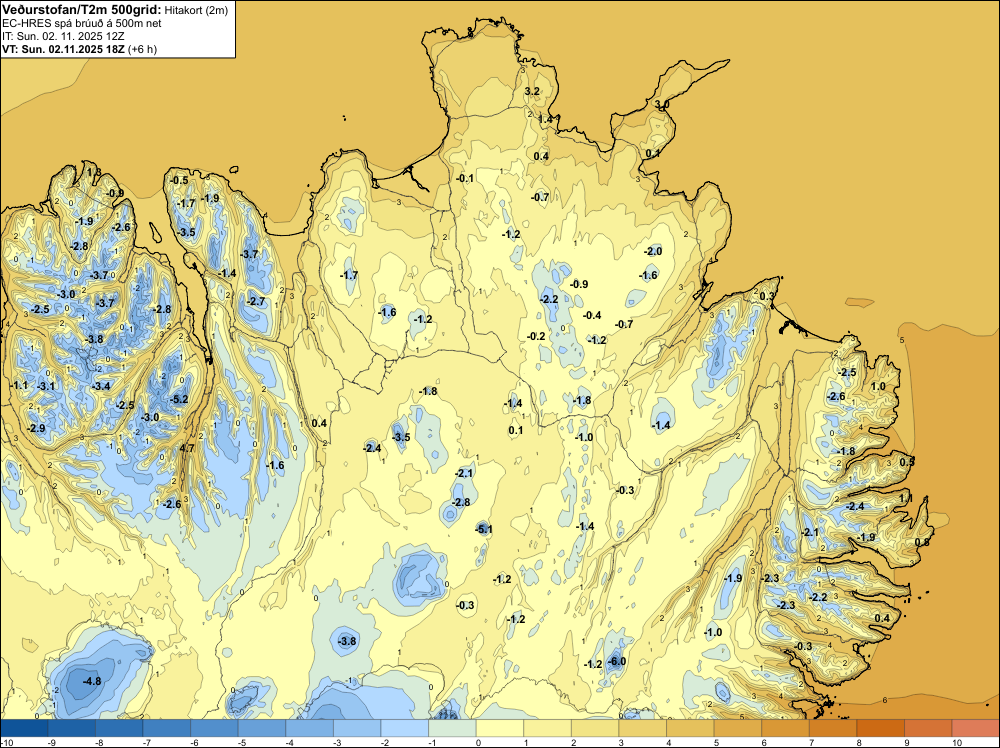1000x748 pixels.
Task: Click the -3.4 temperature label
Action: pos(101,386)
